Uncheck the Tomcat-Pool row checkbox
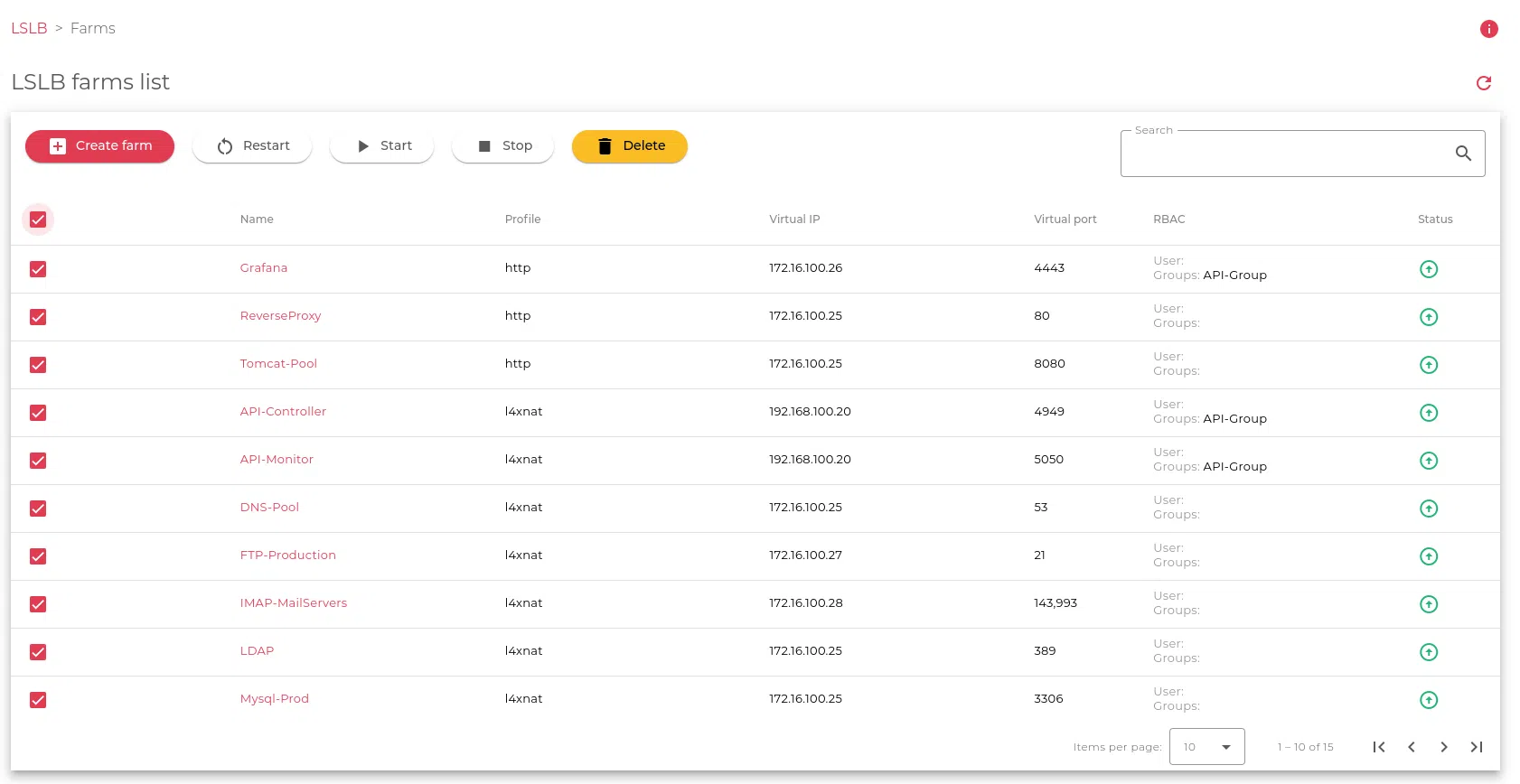1520x784 pixels. 38,365
